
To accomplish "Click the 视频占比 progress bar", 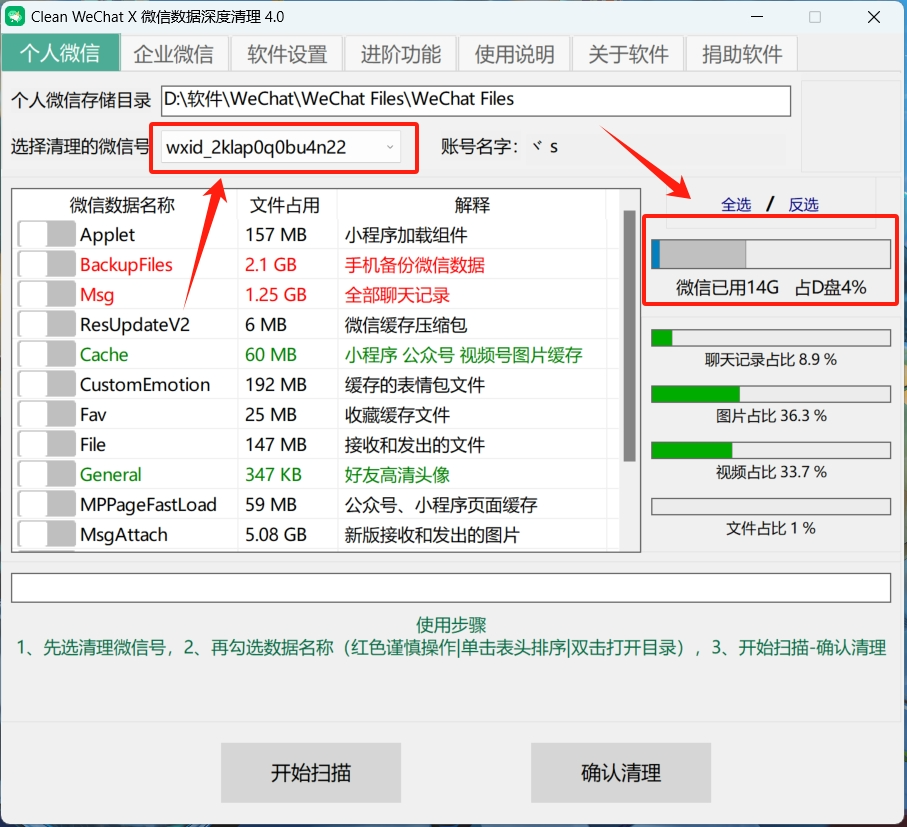I will 770,451.
